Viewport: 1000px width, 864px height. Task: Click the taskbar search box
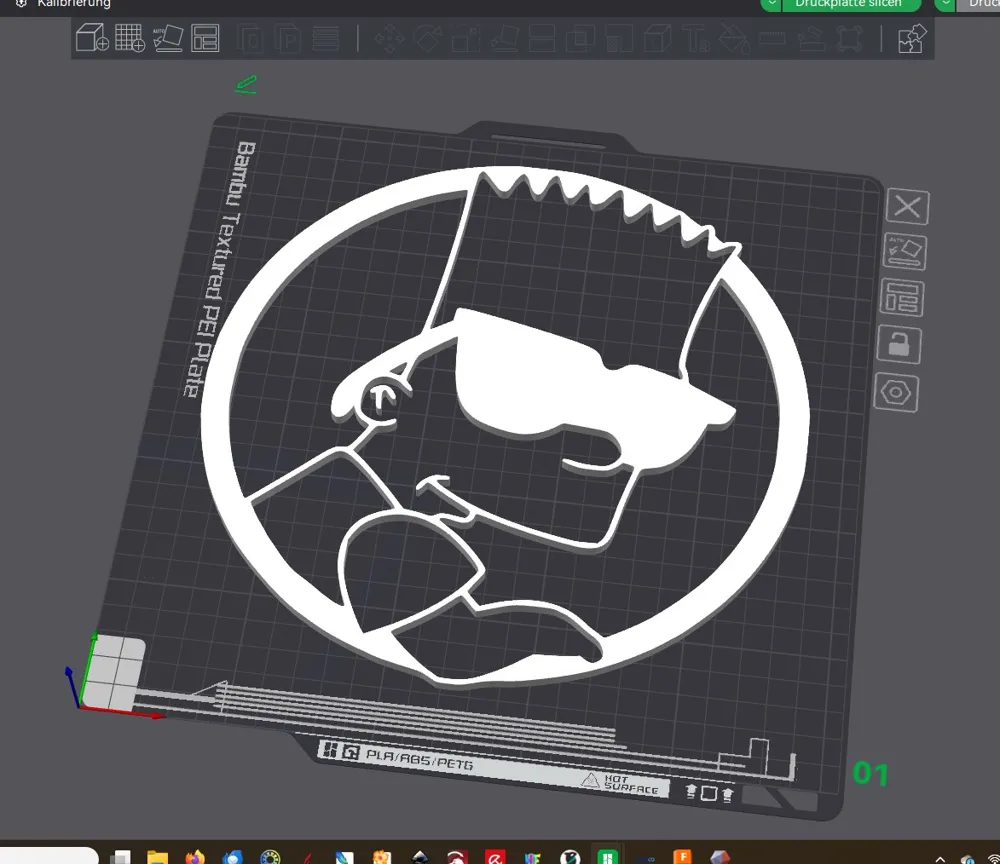pos(48,856)
